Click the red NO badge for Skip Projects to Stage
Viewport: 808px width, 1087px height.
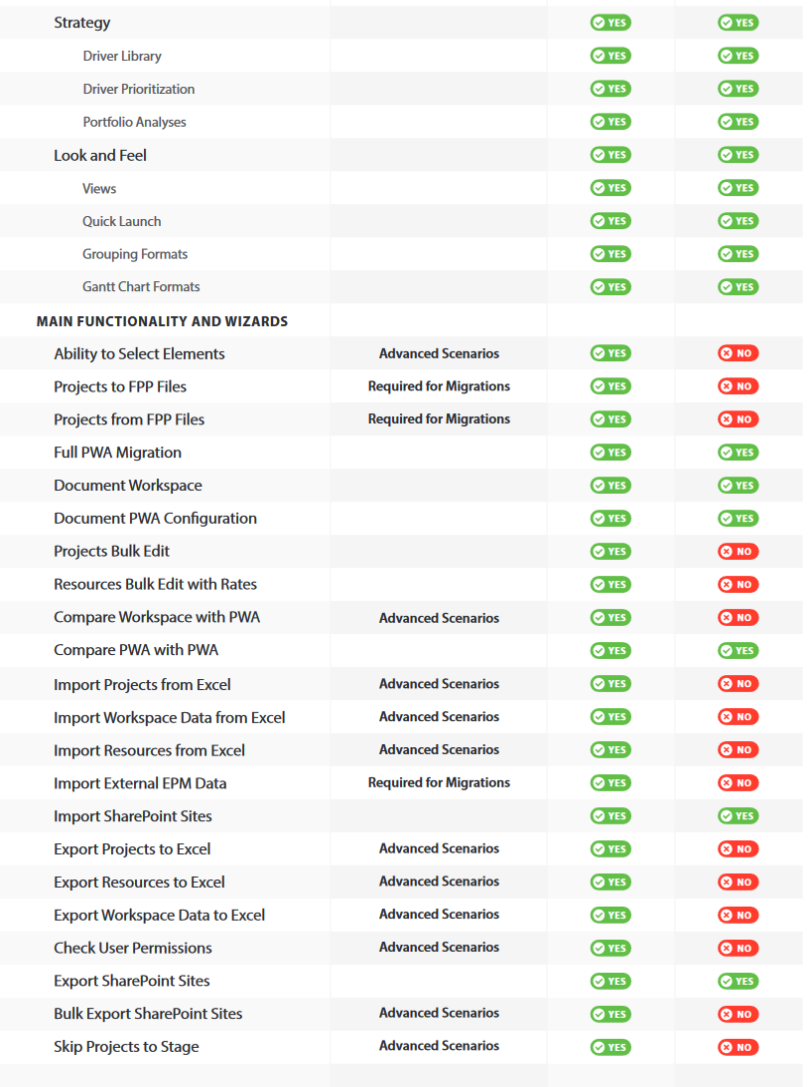click(x=738, y=1047)
